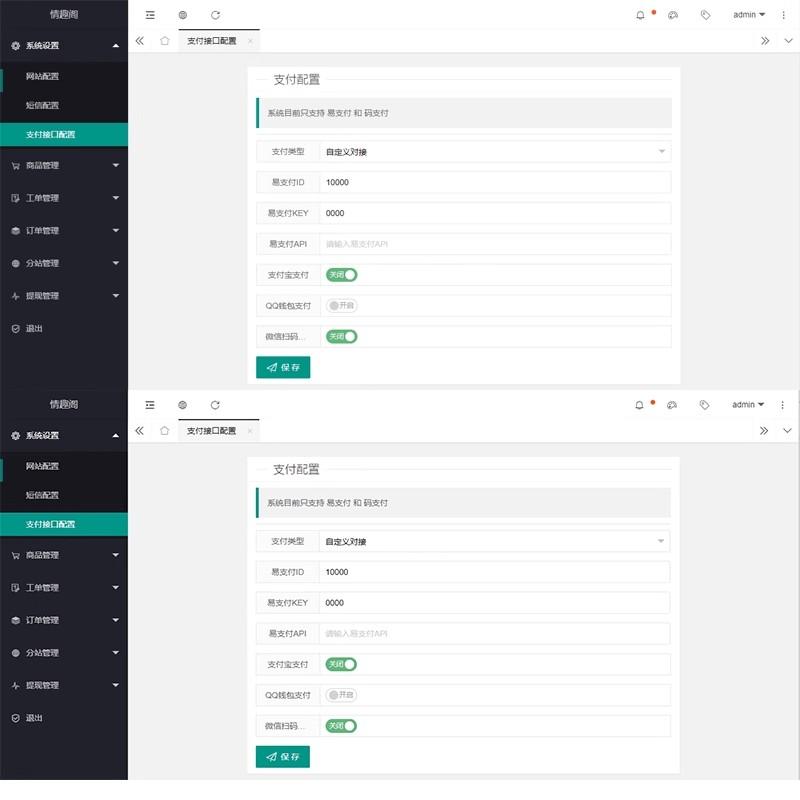Close the 支付接口配置 tab in the upper tab bar

[x=250, y=41]
